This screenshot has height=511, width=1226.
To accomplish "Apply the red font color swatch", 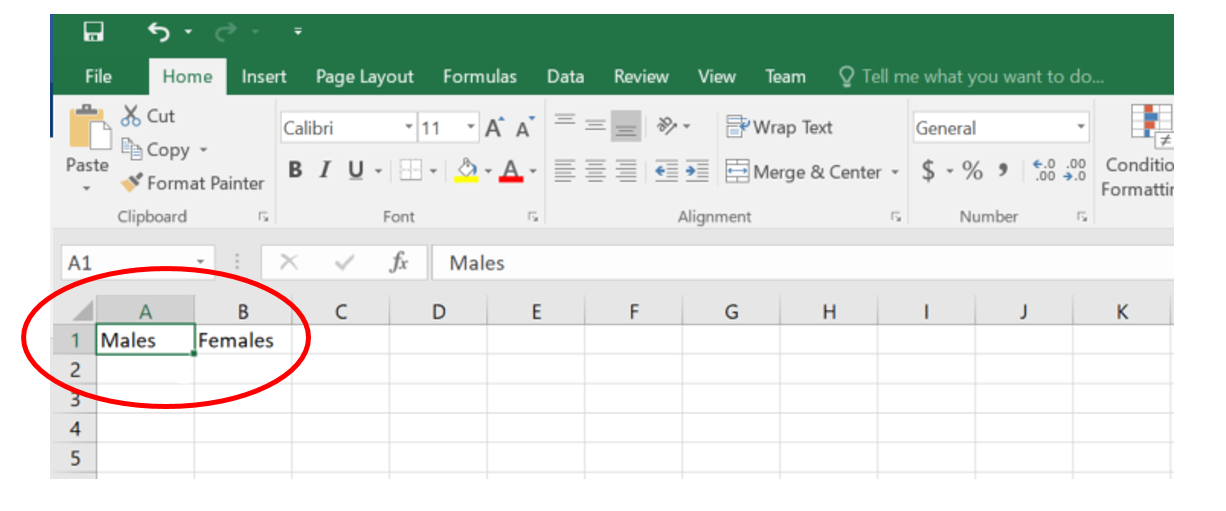I will click(x=511, y=171).
